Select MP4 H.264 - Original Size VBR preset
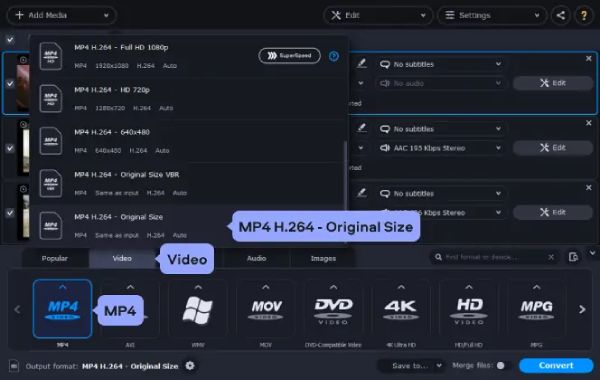This screenshot has width=600, height=380. tap(188, 184)
